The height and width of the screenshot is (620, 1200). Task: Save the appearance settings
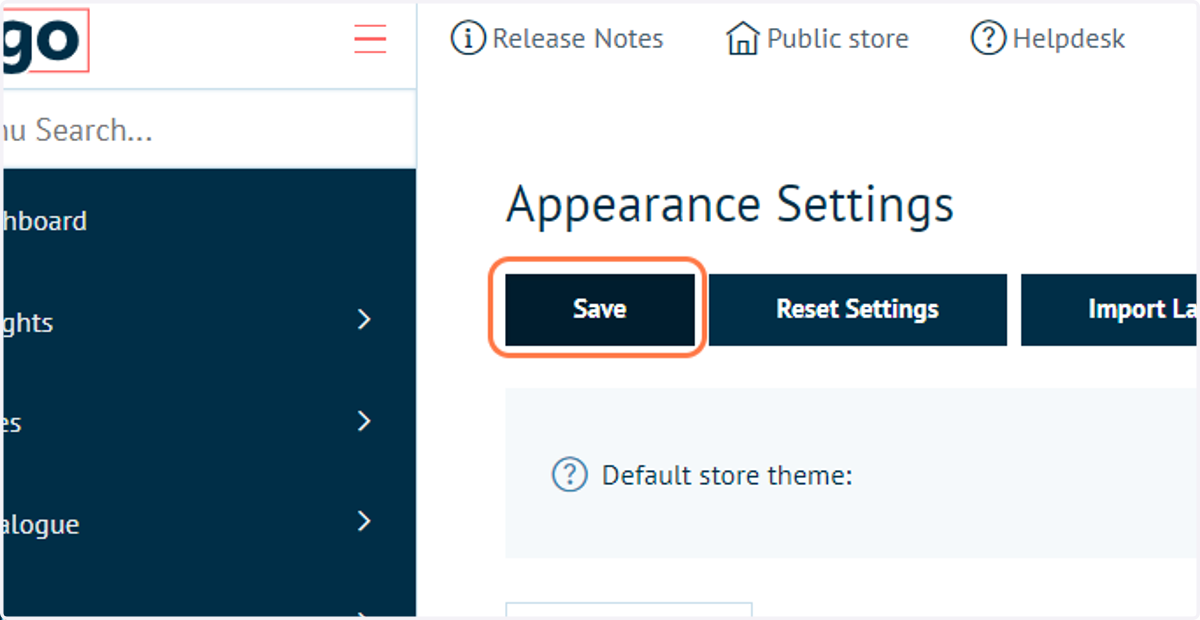click(599, 309)
